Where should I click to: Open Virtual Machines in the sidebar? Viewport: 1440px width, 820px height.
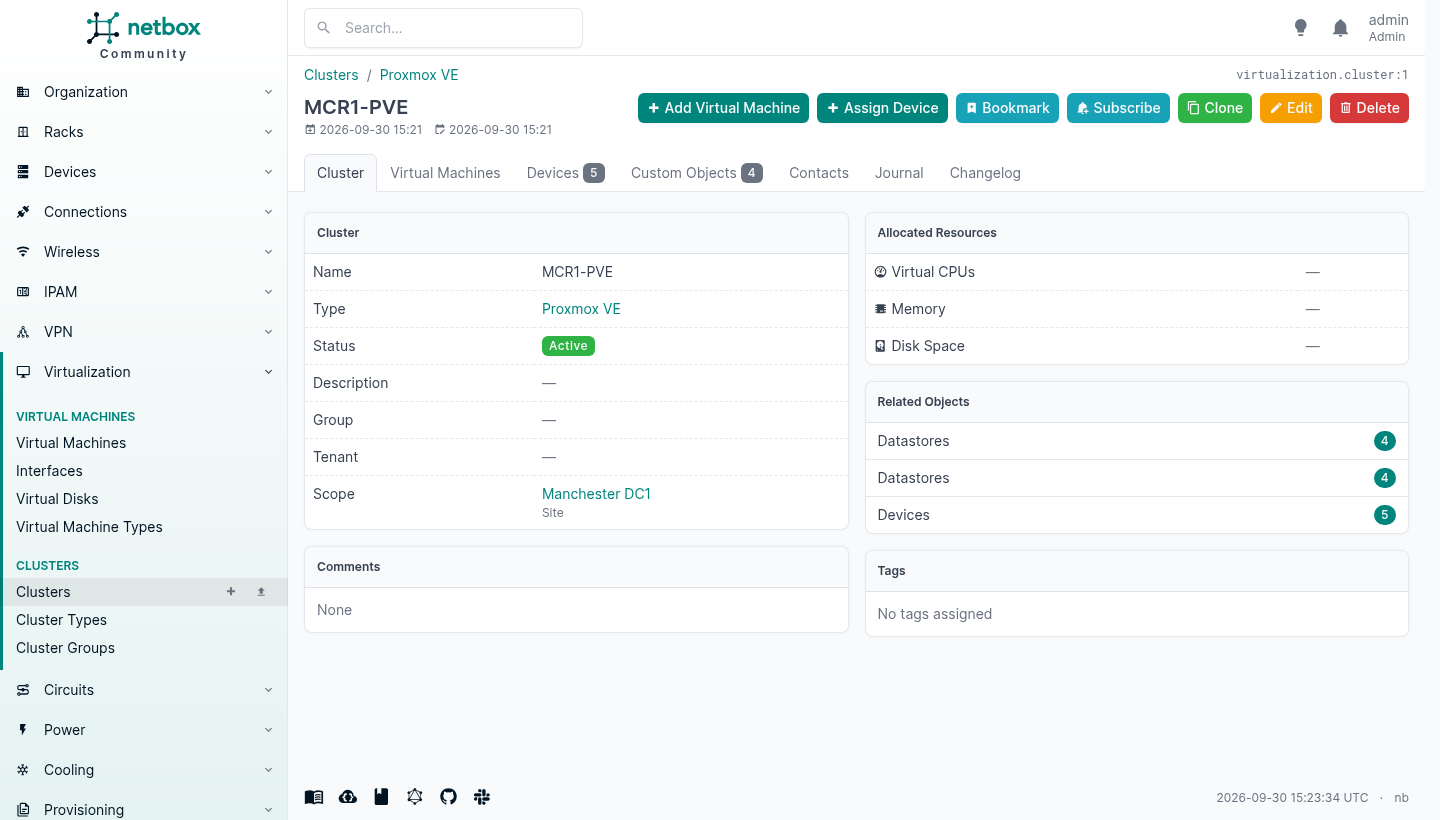point(71,443)
